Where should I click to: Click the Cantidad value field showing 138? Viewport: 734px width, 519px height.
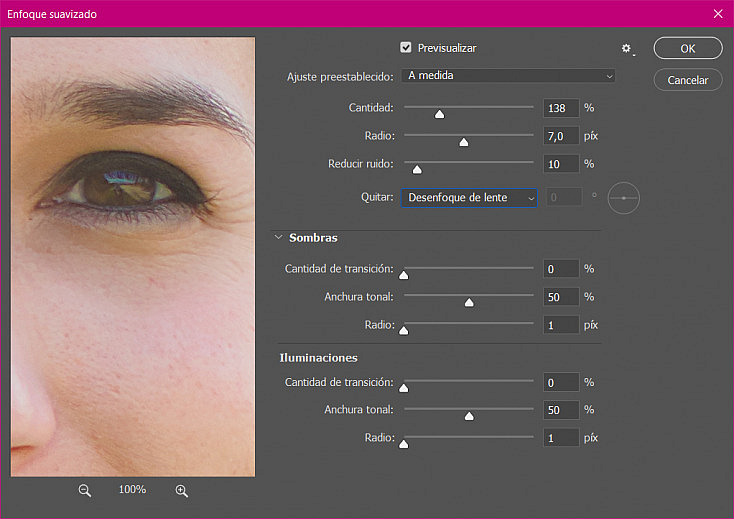[x=561, y=108]
